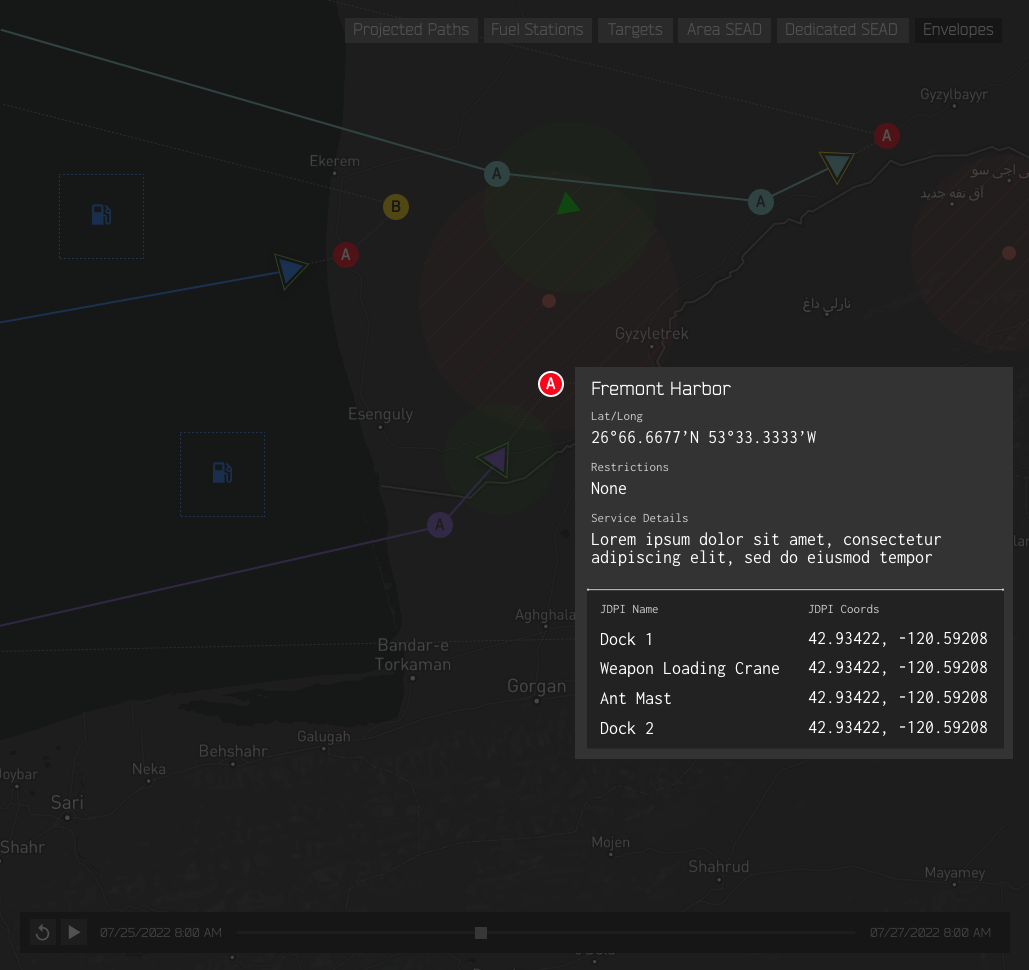Click the timeline slider handle
Viewport: 1029px width, 970px height.
(481, 933)
